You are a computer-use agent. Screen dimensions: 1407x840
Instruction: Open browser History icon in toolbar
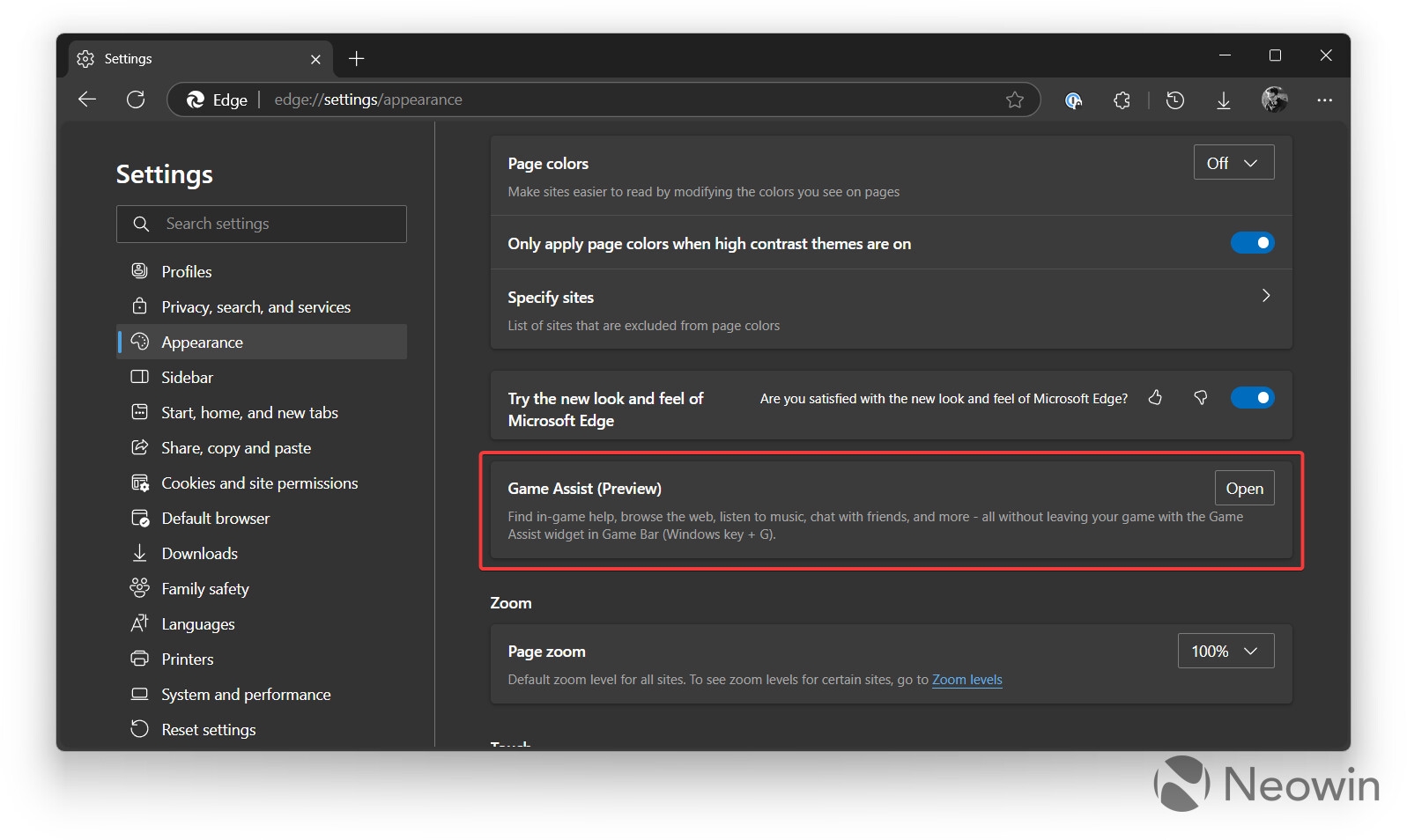[1174, 100]
